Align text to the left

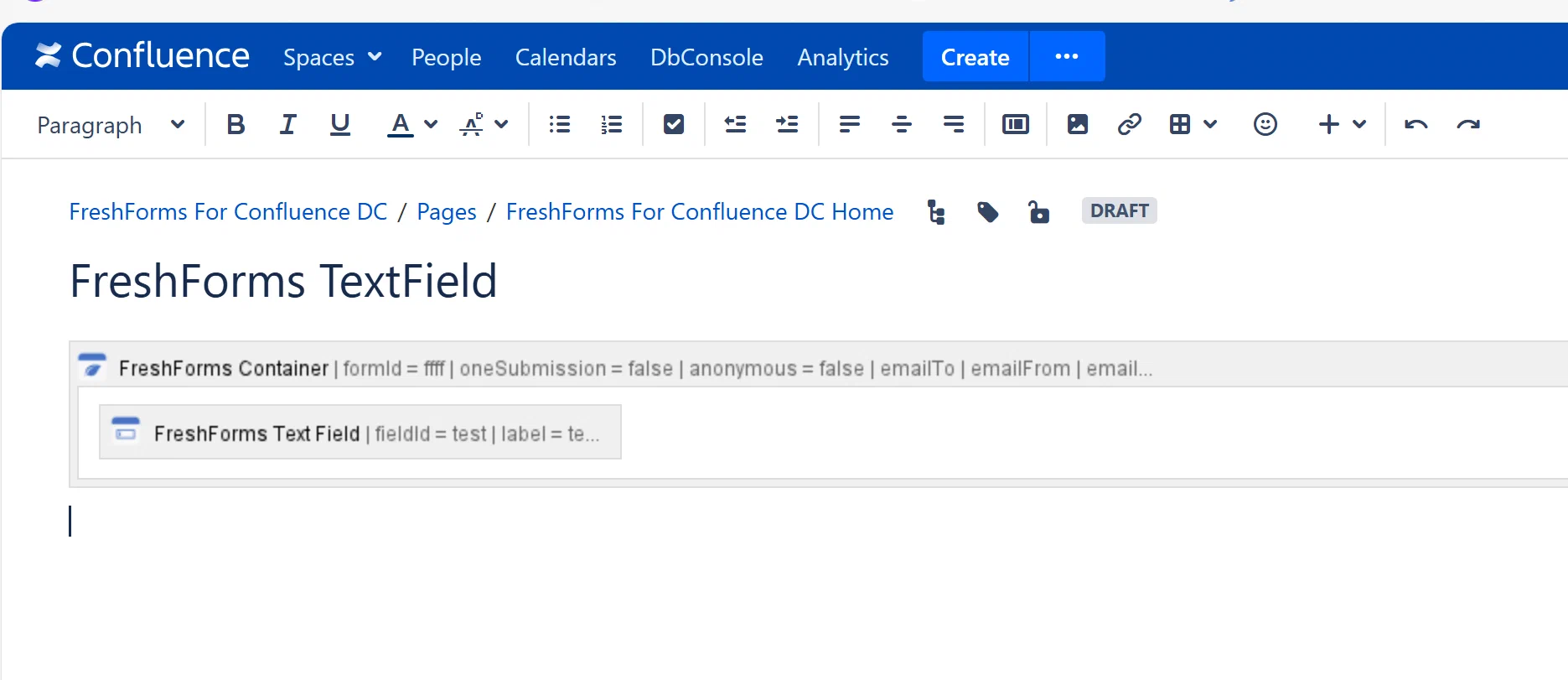click(850, 125)
